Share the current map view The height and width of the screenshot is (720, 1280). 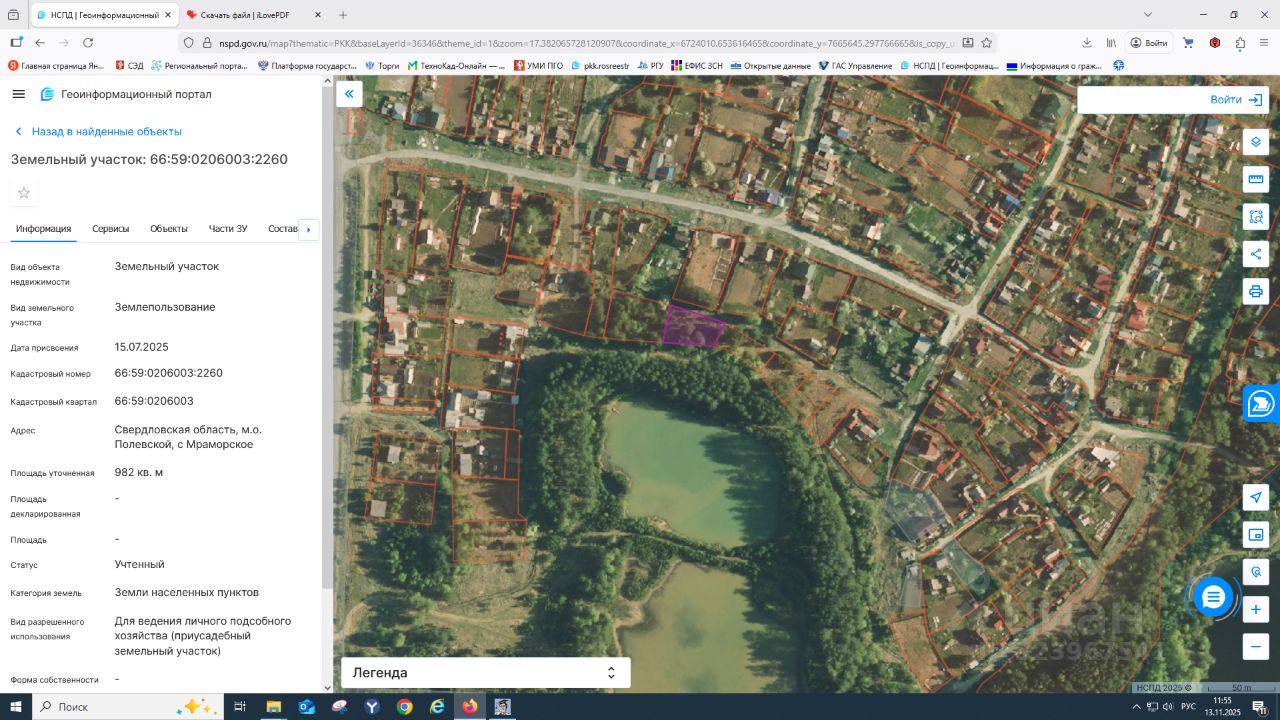(1256, 254)
